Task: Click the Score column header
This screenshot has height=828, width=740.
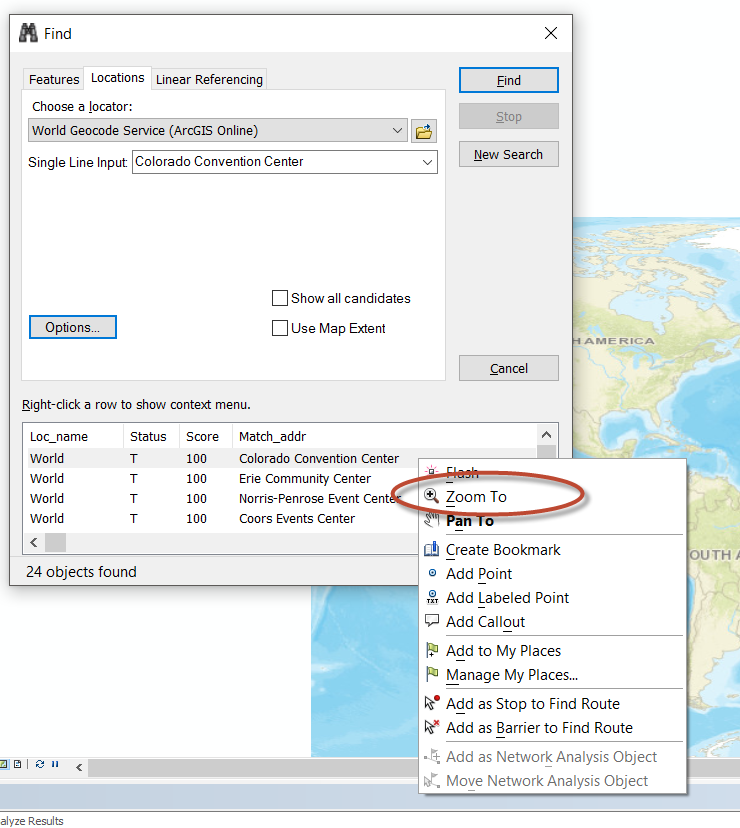Action: tap(206, 436)
